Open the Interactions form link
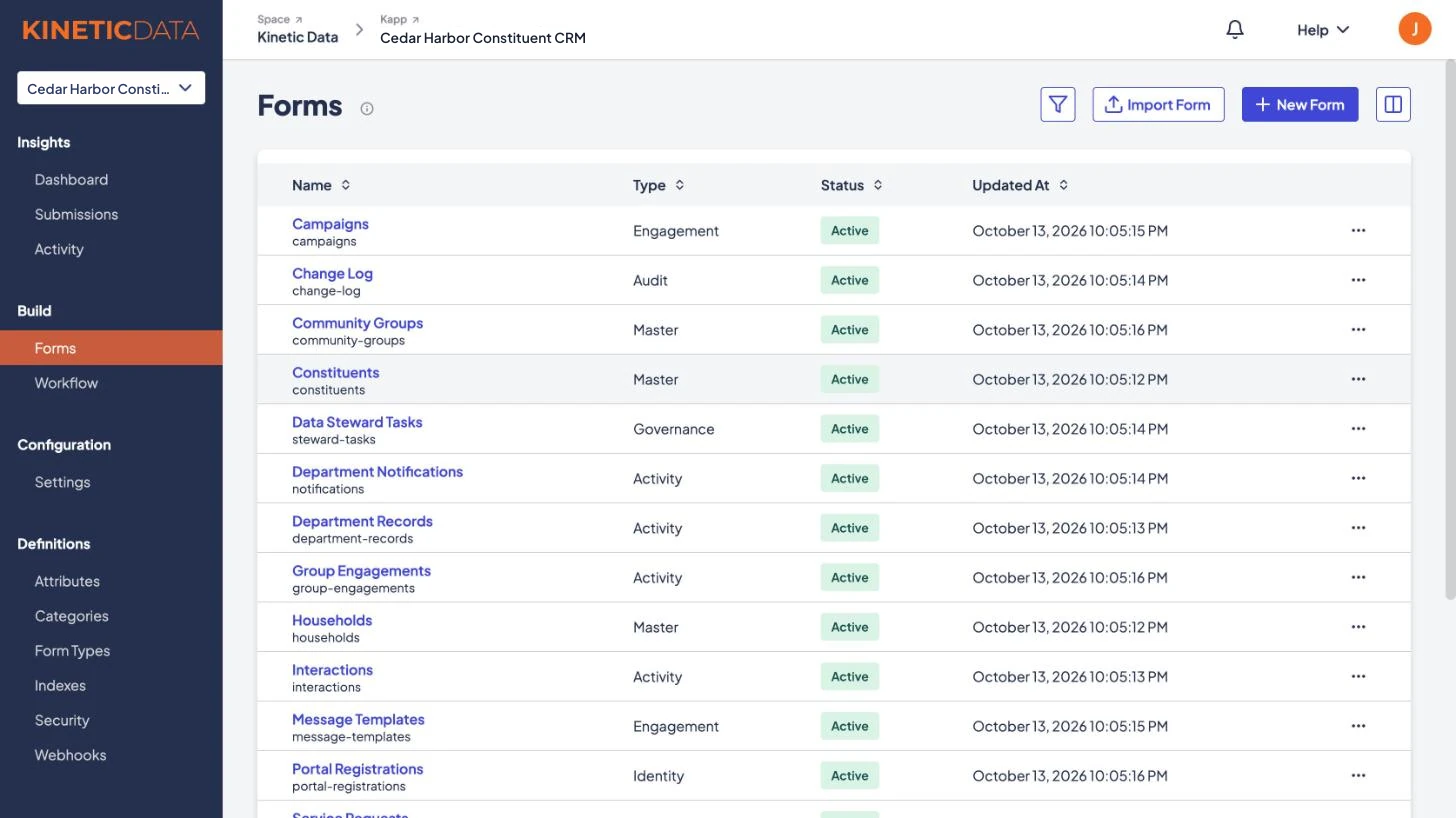Viewport: 1456px width, 818px height. (332, 670)
